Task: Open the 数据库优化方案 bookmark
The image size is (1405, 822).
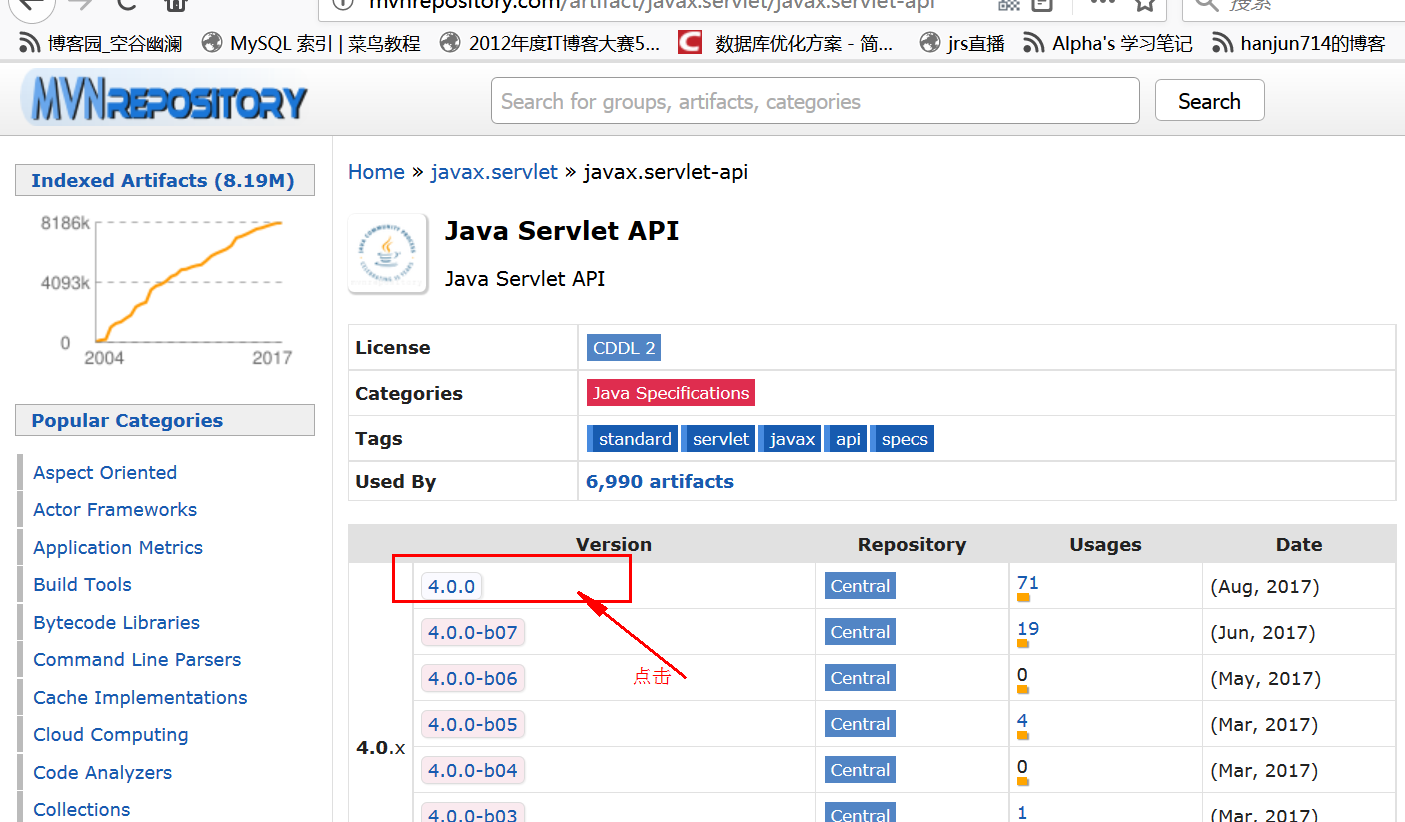Action: pos(786,44)
